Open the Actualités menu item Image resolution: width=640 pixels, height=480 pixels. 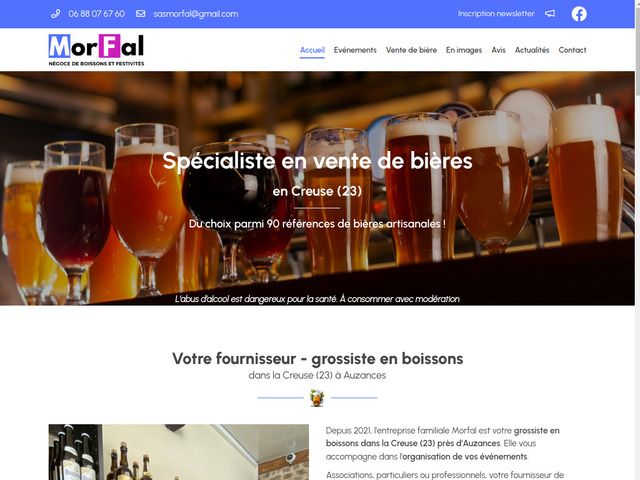(x=532, y=50)
